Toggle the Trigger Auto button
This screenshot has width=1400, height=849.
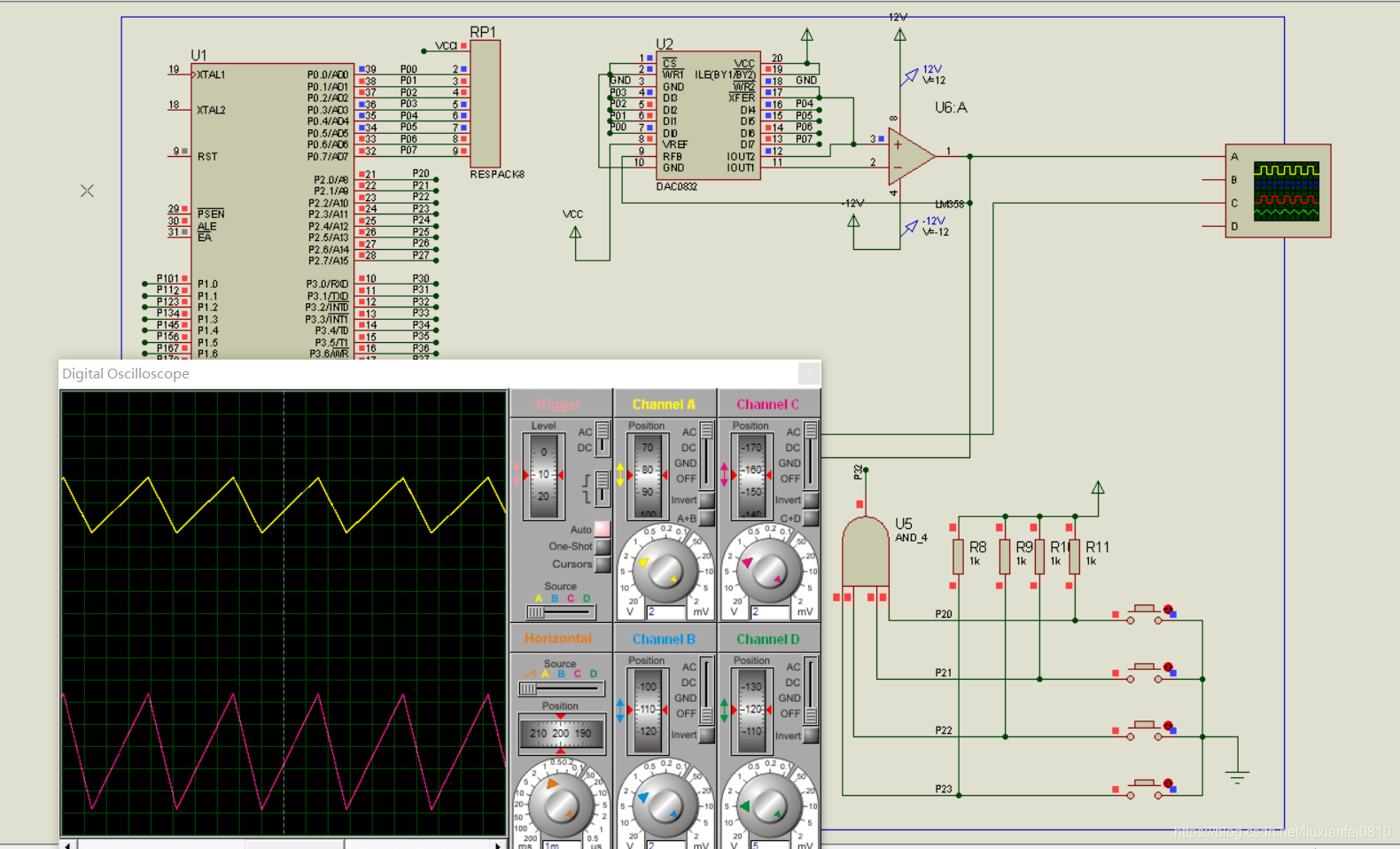click(x=603, y=529)
